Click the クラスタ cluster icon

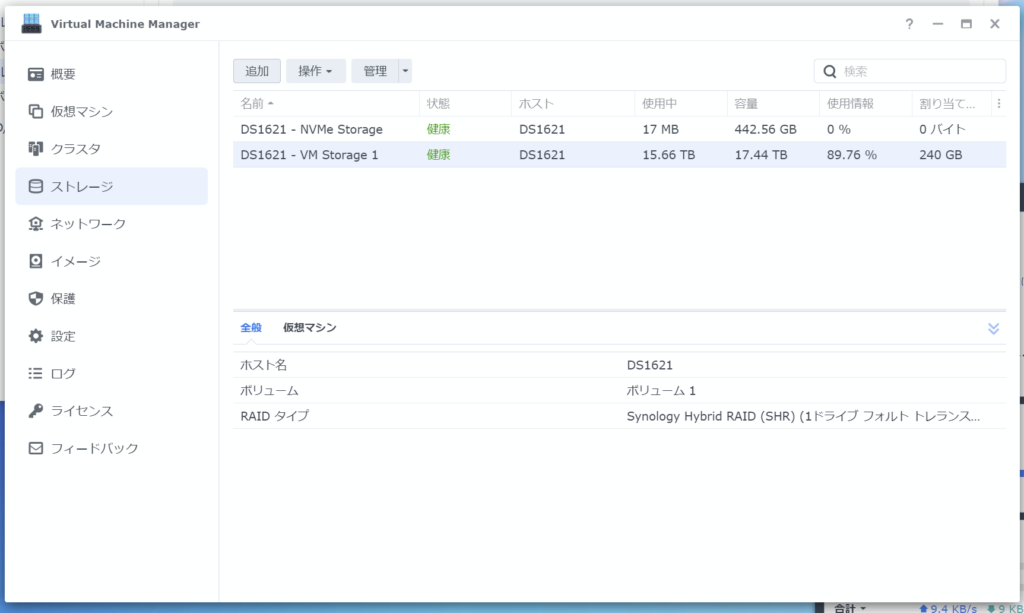click(35, 149)
